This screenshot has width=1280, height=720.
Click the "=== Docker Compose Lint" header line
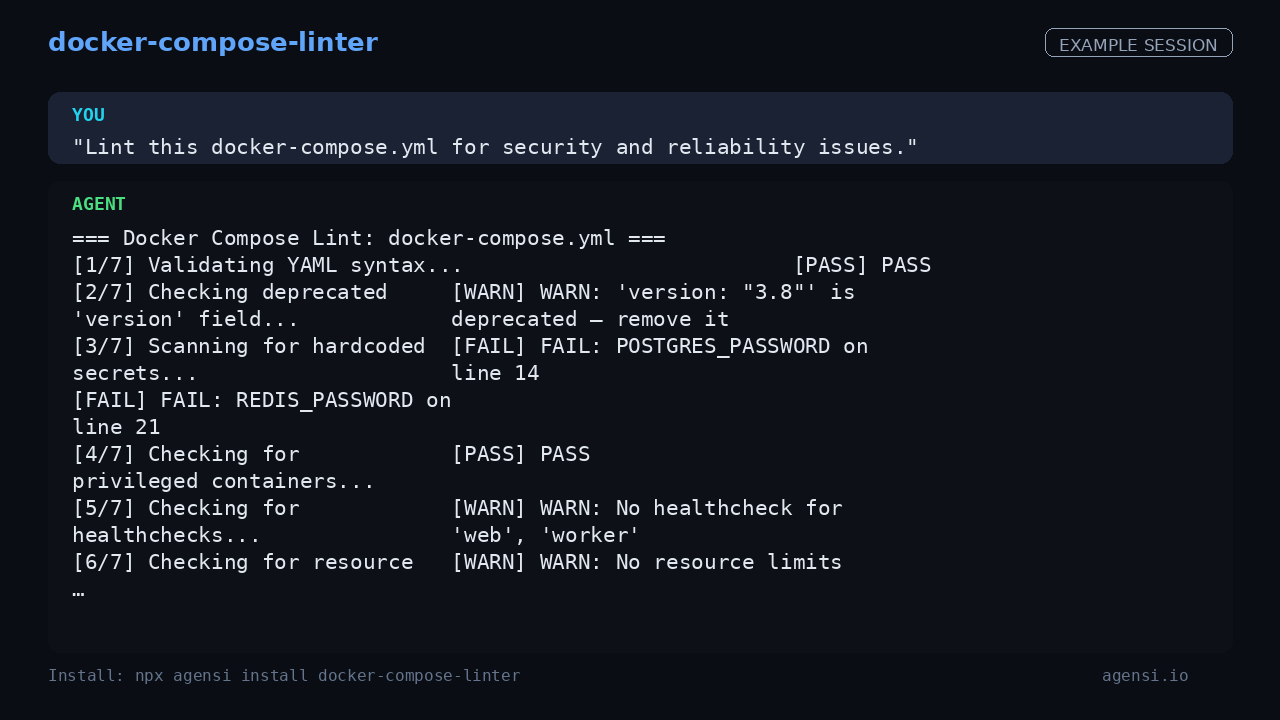[369, 238]
